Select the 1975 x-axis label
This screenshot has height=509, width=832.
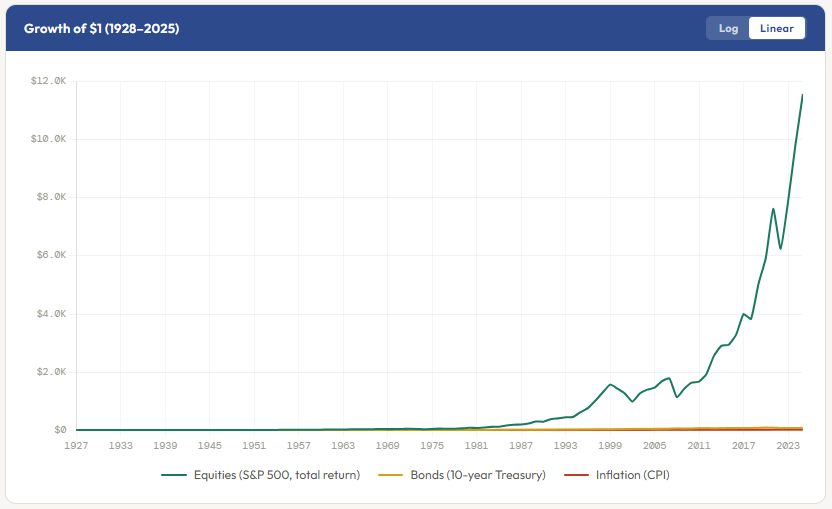[x=432, y=445]
